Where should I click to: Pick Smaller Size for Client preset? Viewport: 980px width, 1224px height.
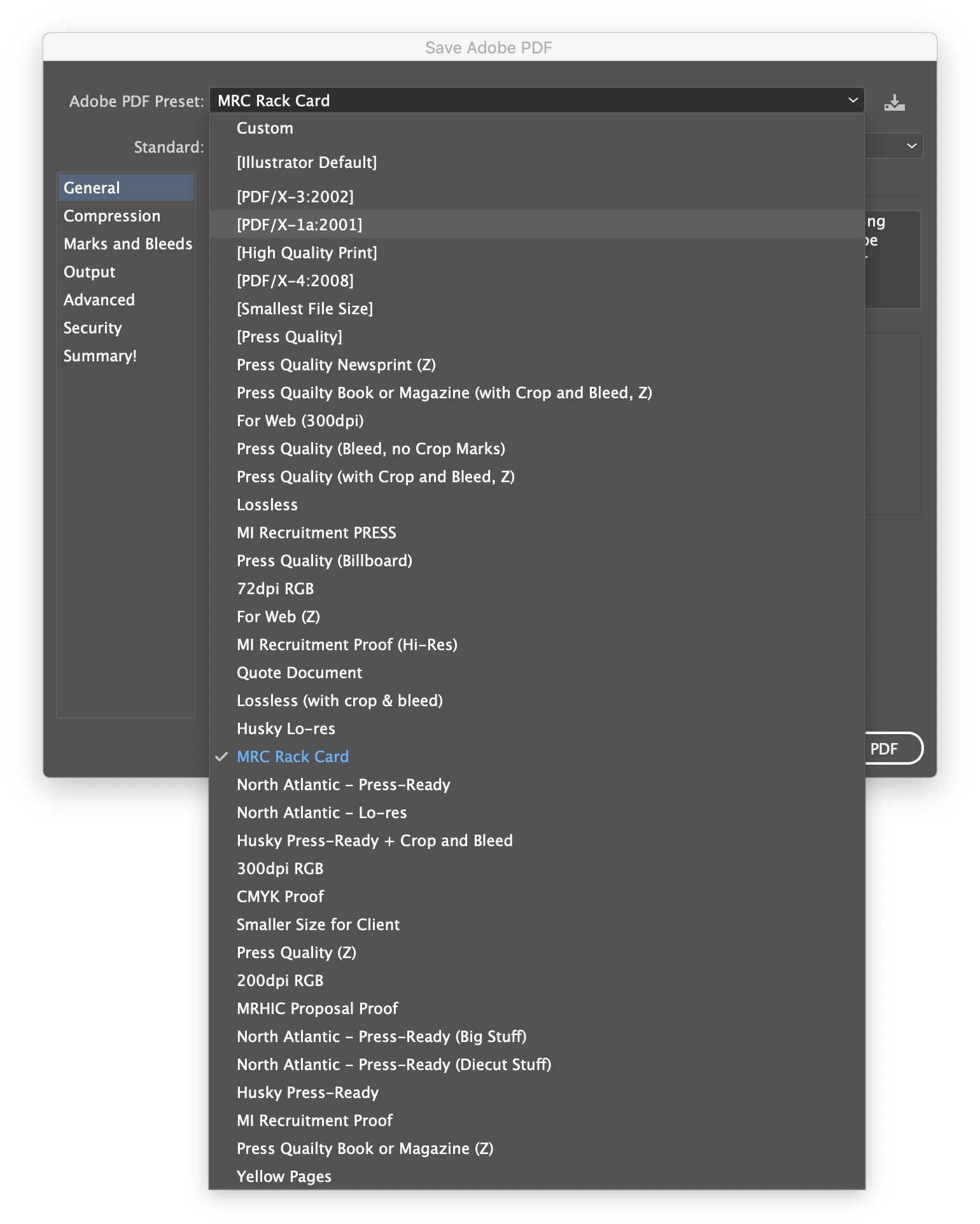(x=537, y=924)
